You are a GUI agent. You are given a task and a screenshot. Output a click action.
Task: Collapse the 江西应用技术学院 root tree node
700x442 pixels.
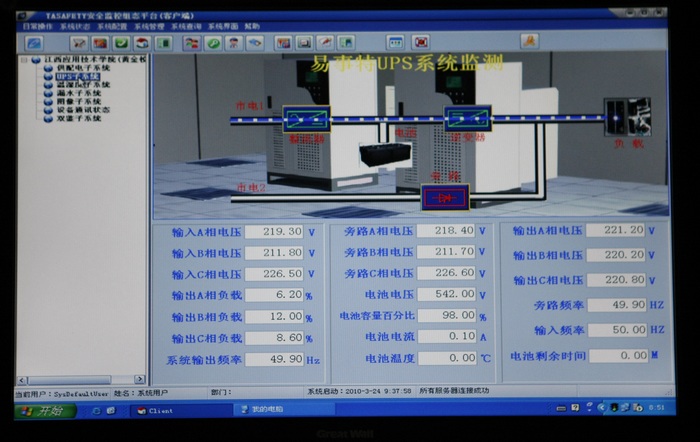tap(24, 60)
